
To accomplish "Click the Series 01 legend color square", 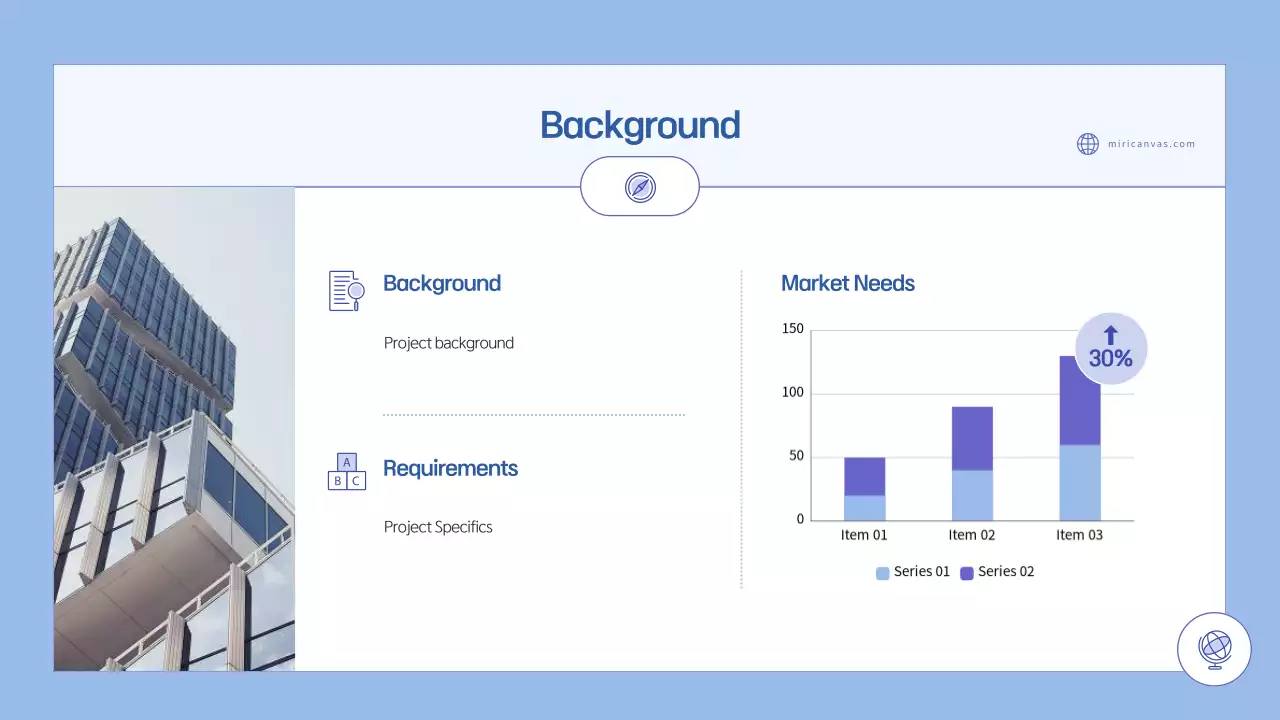I will tap(881, 572).
